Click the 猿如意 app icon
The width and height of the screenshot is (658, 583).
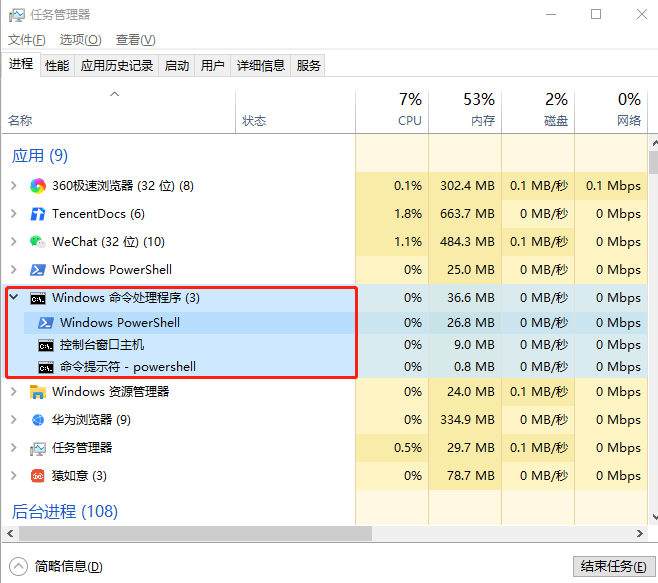point(38,476)
